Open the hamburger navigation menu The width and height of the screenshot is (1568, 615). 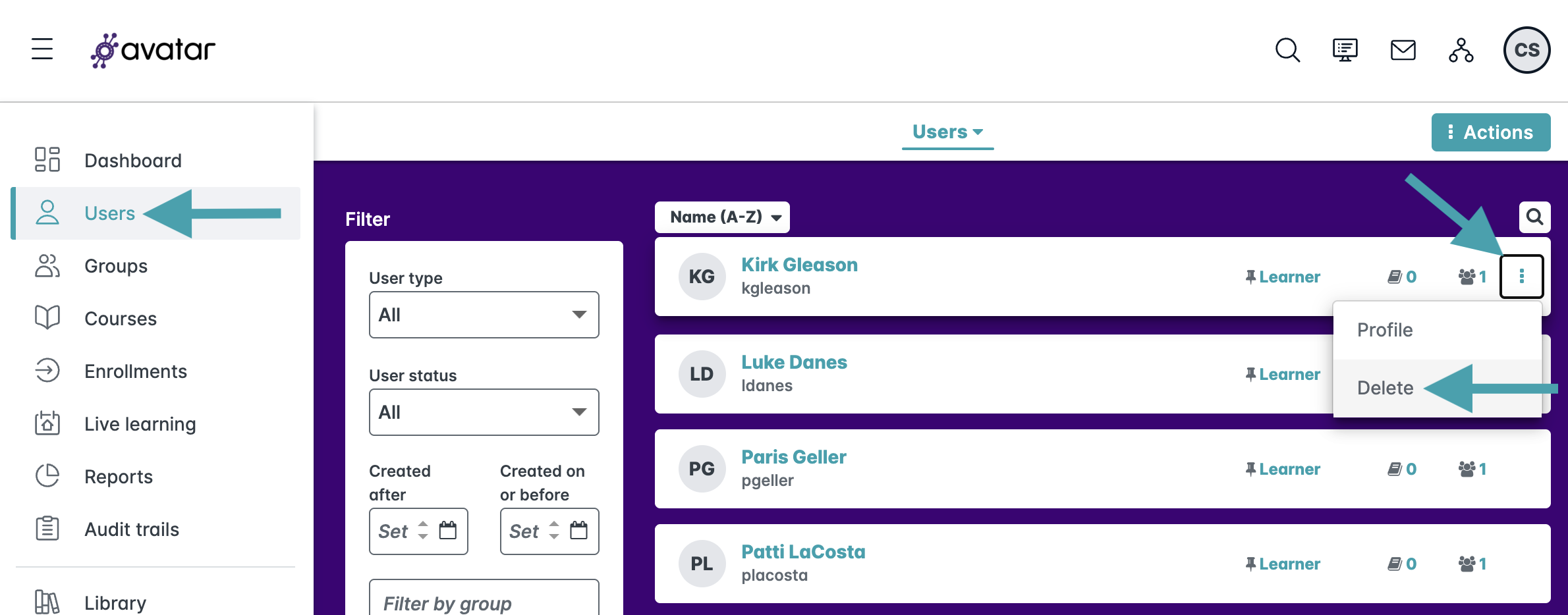(42, 49)
